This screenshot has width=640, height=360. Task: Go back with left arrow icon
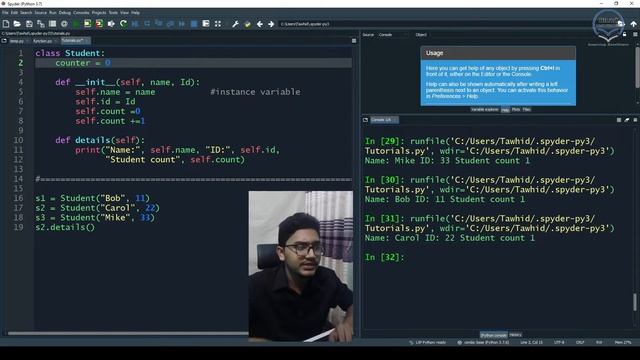click(259, 24)
